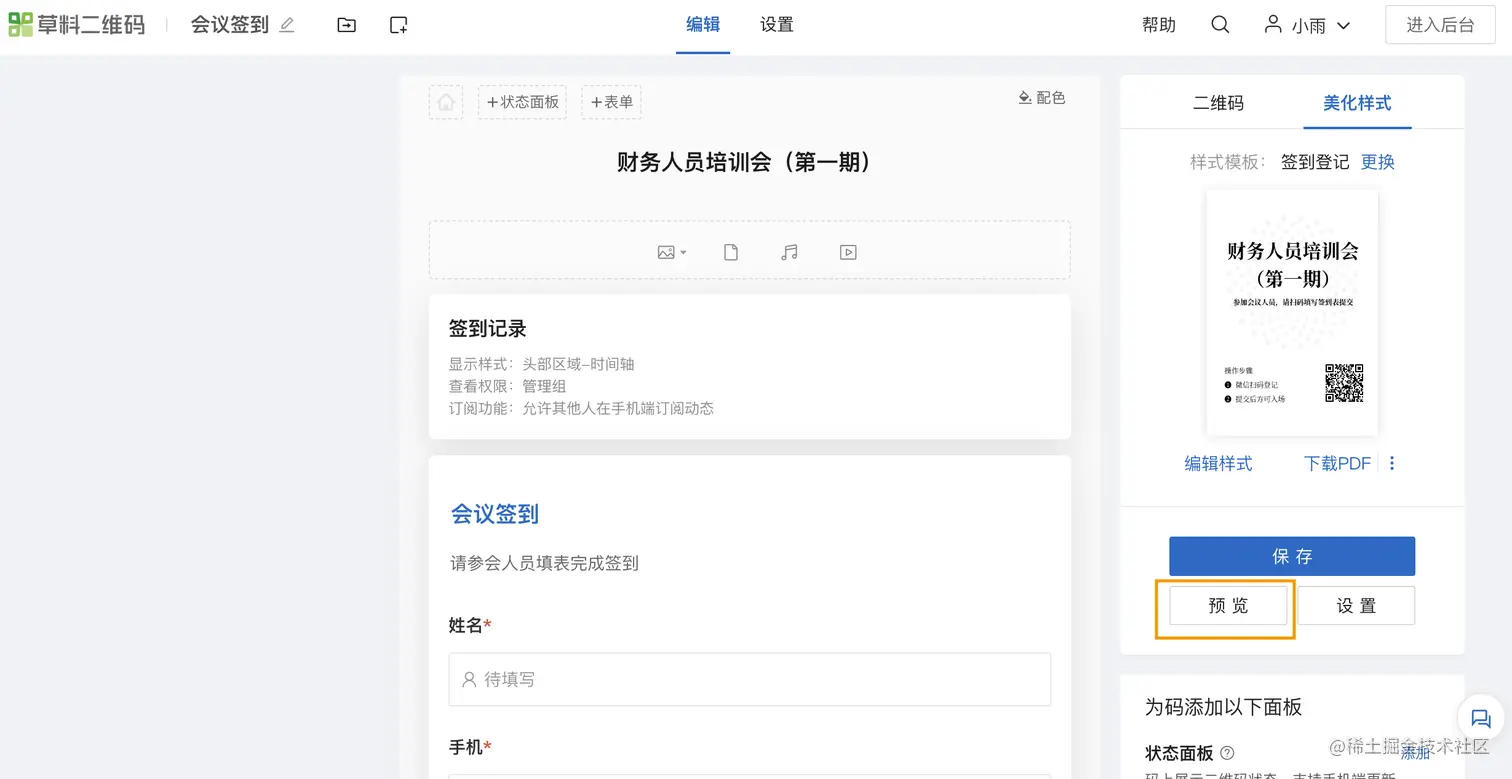Click the user avatar icon

[1273, 24]
